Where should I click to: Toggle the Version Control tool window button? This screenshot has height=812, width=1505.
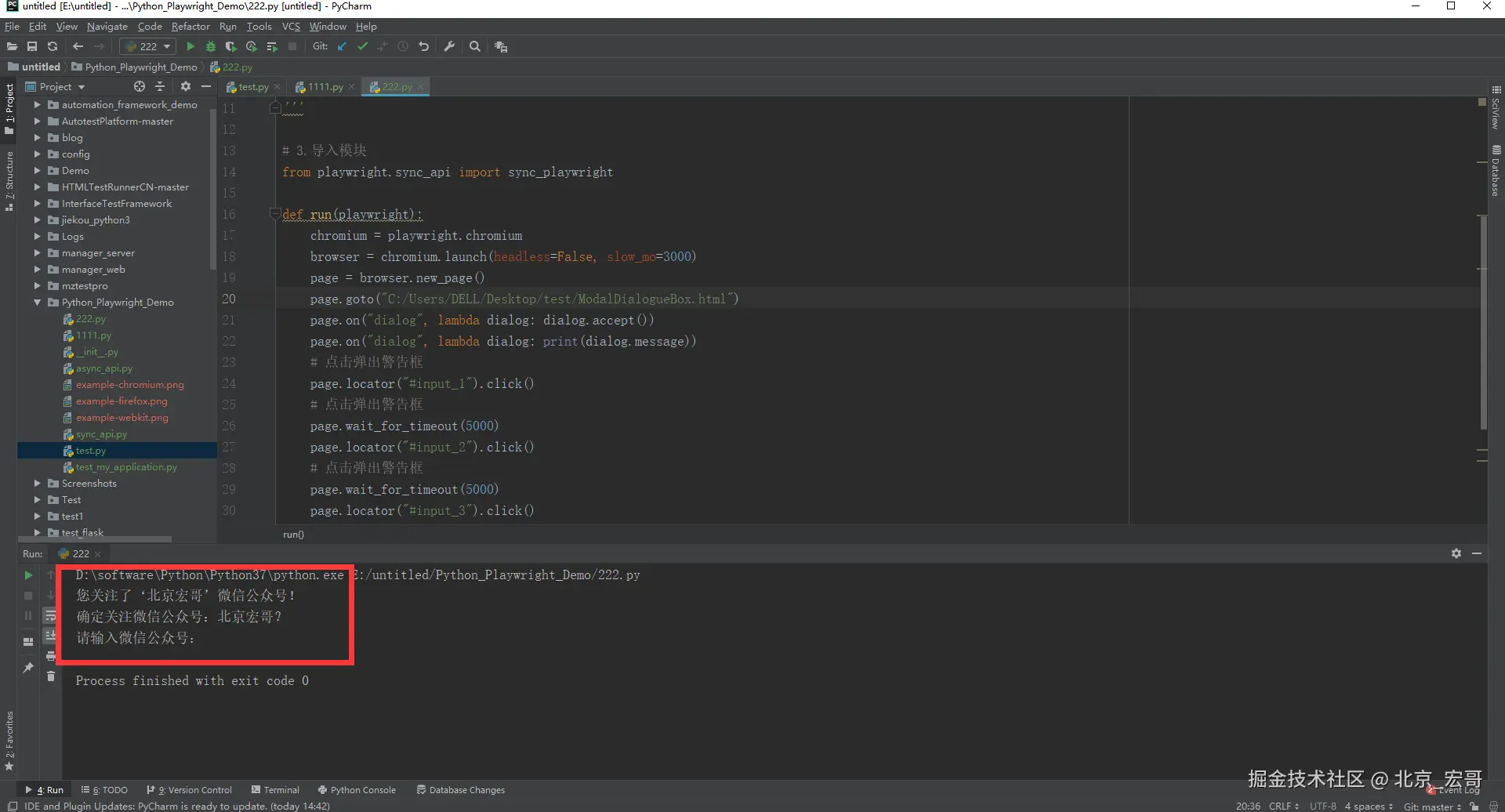(190, 790)
